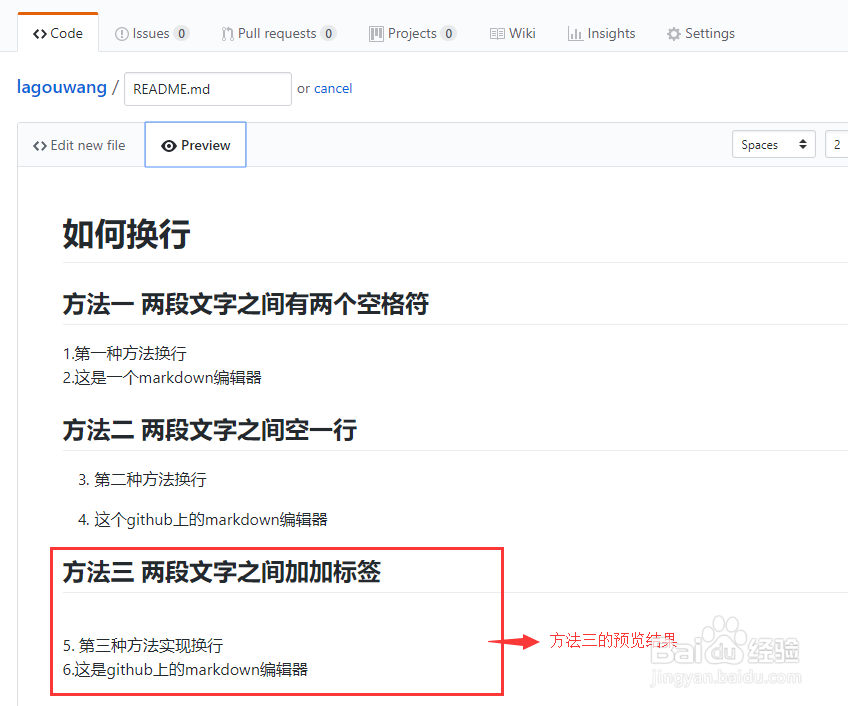
Task: Click the lagouwang repository link
Action: 61,87
